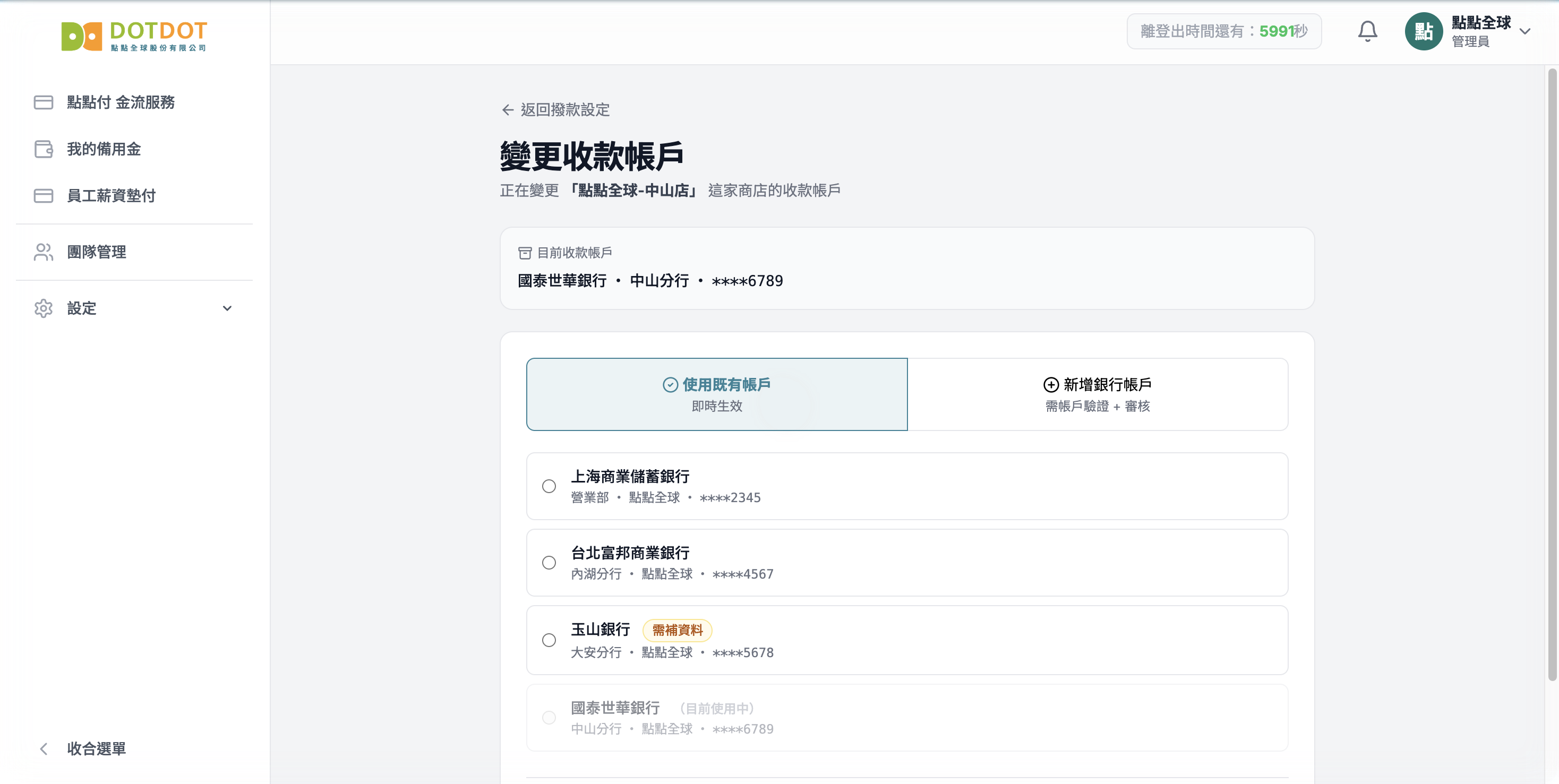Click the 團隊管理 people icon
Screen dimensions: 1559x784
point(44,252)
